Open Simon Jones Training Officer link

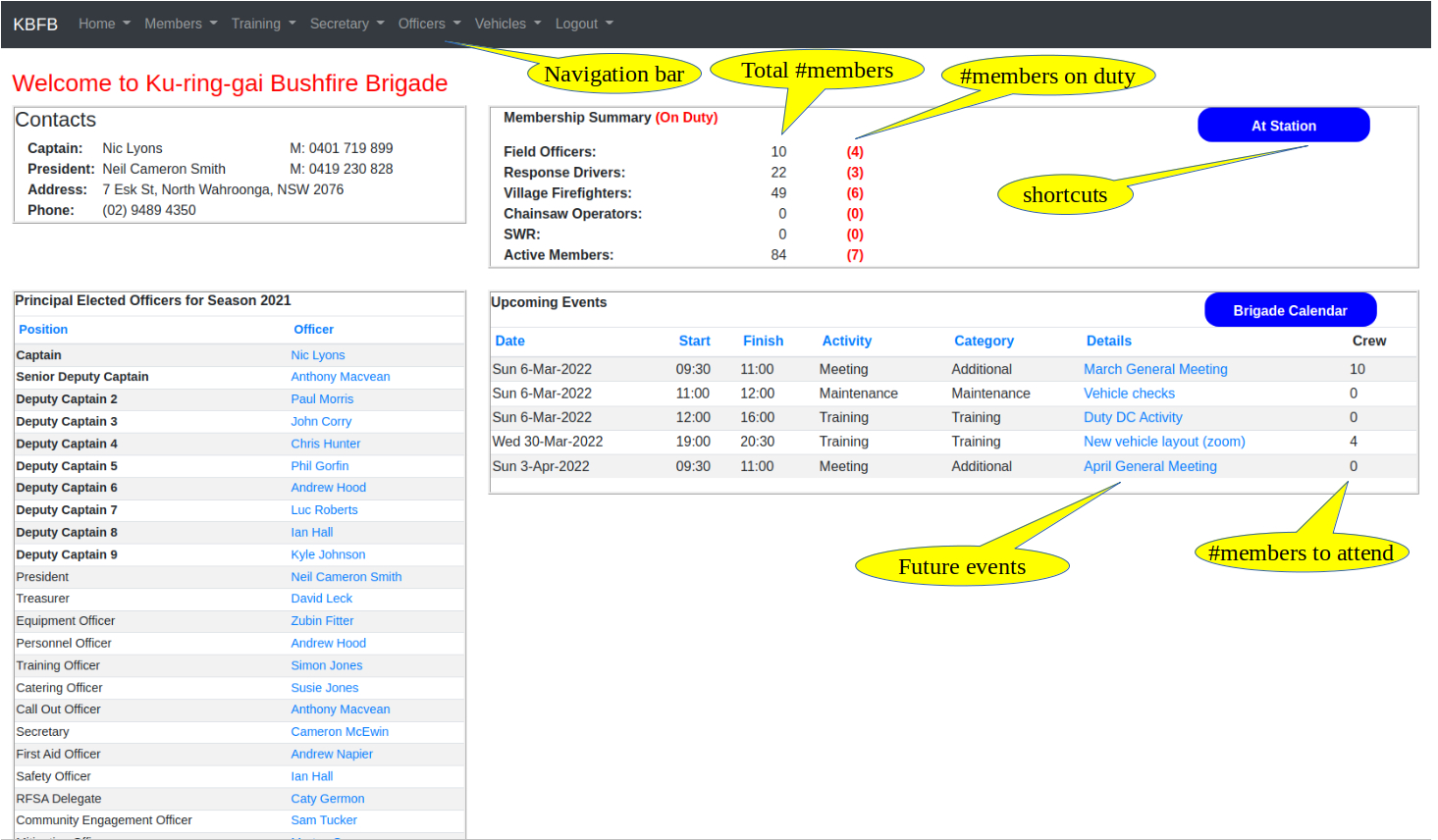point(326,665)
